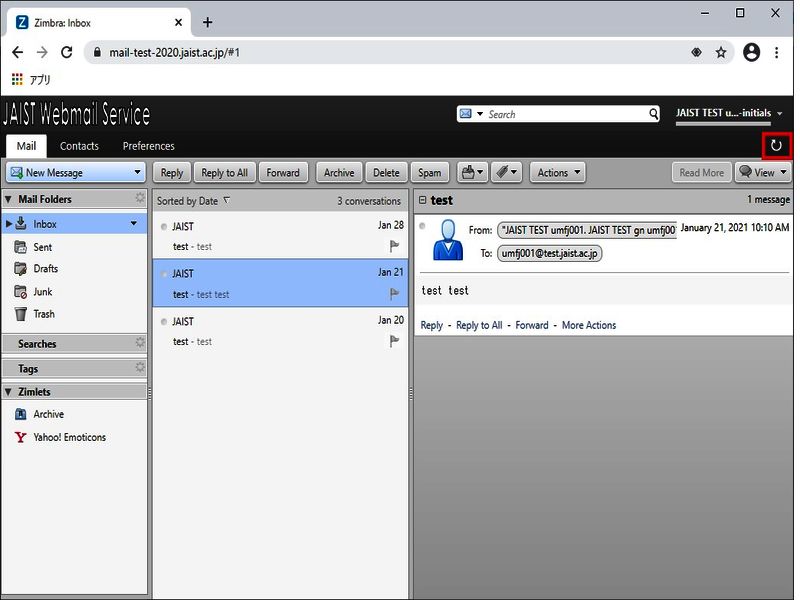Open the New Message dropdown arrow
Viewport: 800px width, 600px height.
(x=137, y=172)
